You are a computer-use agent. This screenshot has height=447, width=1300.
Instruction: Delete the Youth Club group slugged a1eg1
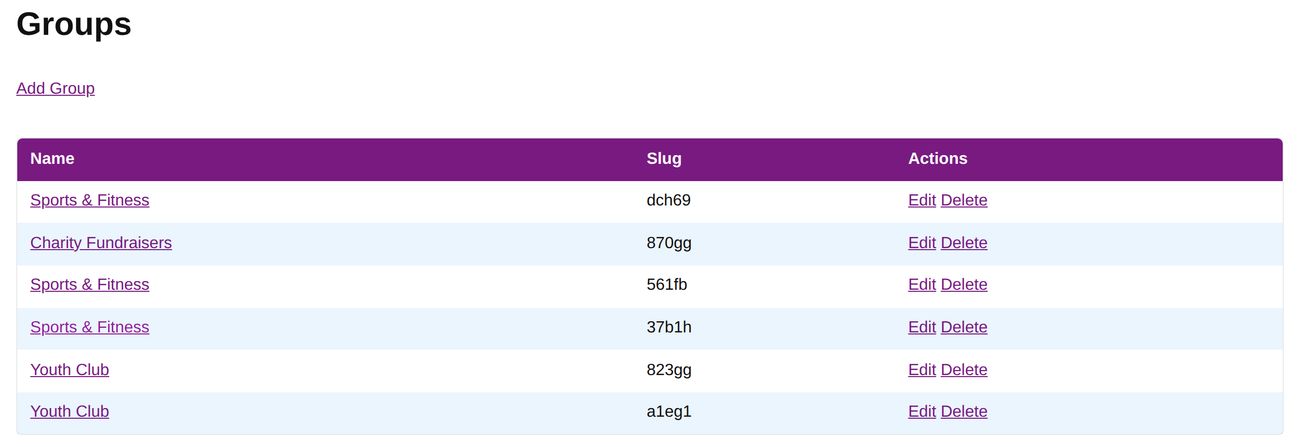click(x=964, y=412)
